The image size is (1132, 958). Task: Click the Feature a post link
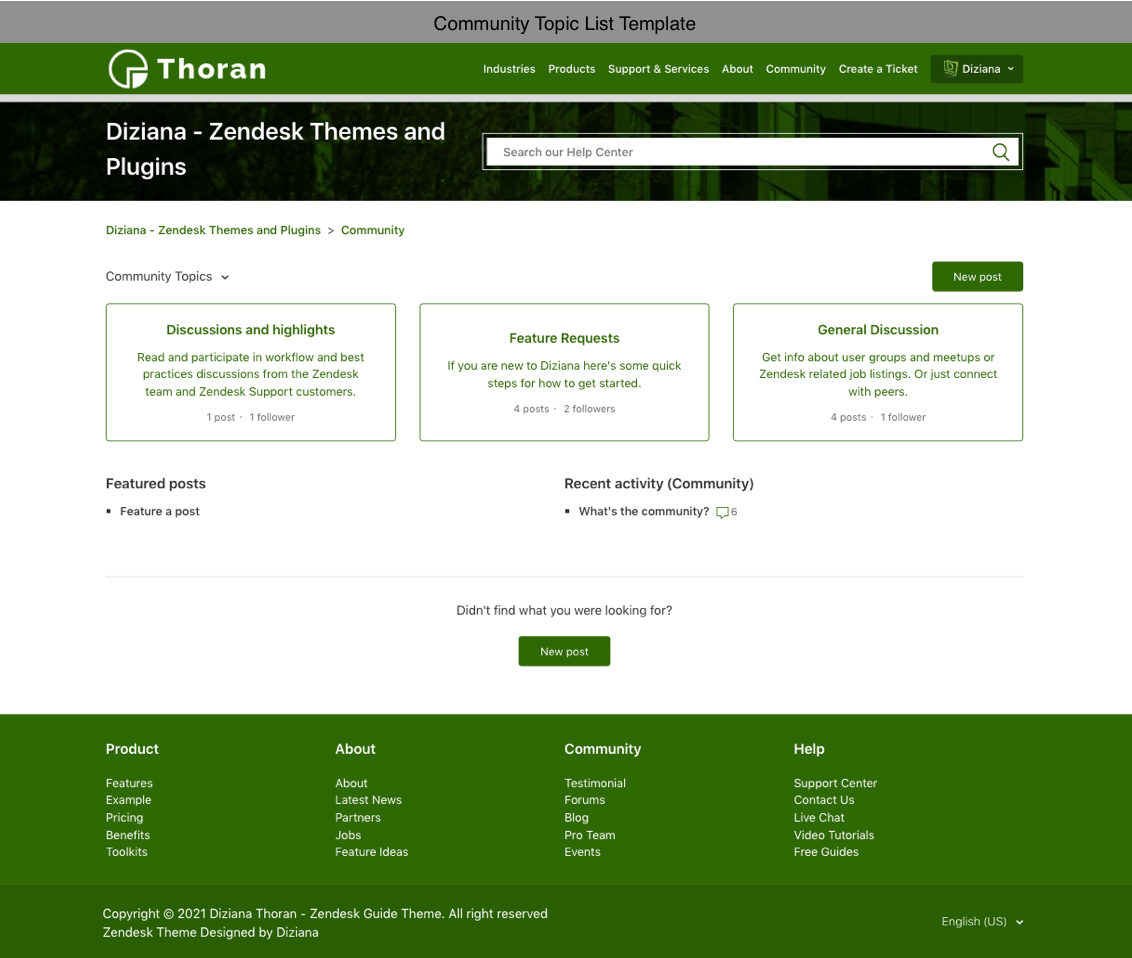160,511
